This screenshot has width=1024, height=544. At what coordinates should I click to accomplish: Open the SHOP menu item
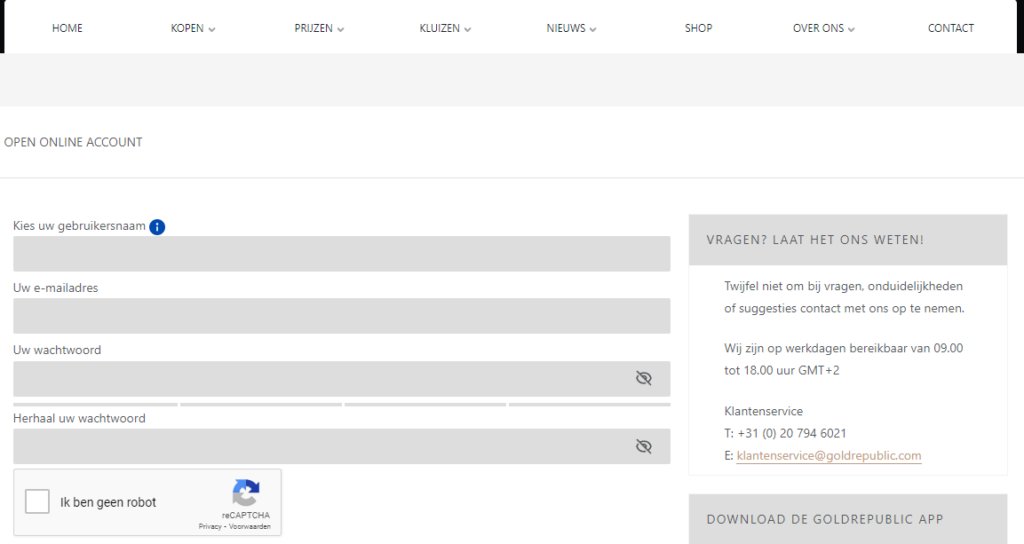(698, 28)
